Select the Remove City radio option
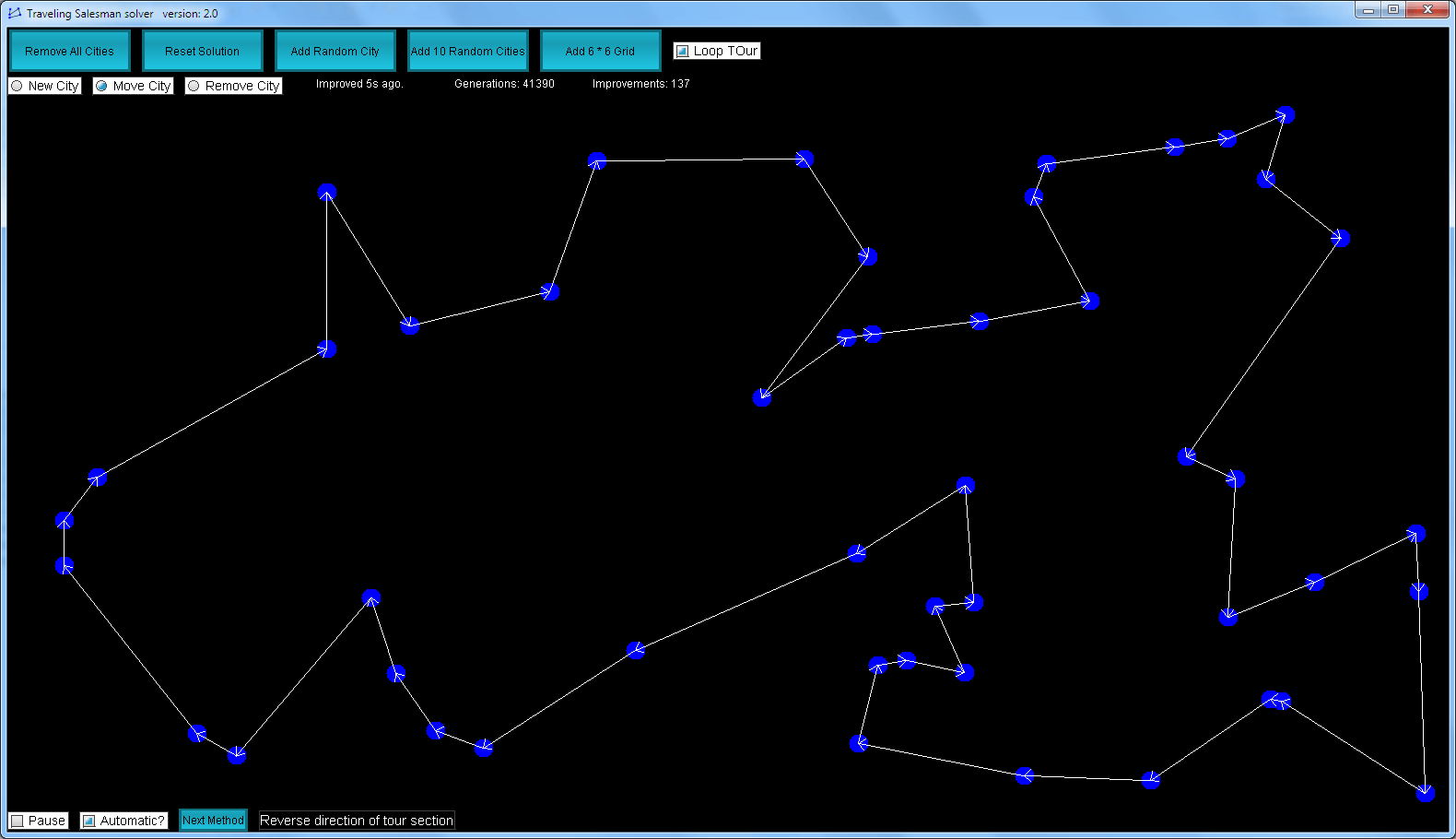 click(233, 86)
